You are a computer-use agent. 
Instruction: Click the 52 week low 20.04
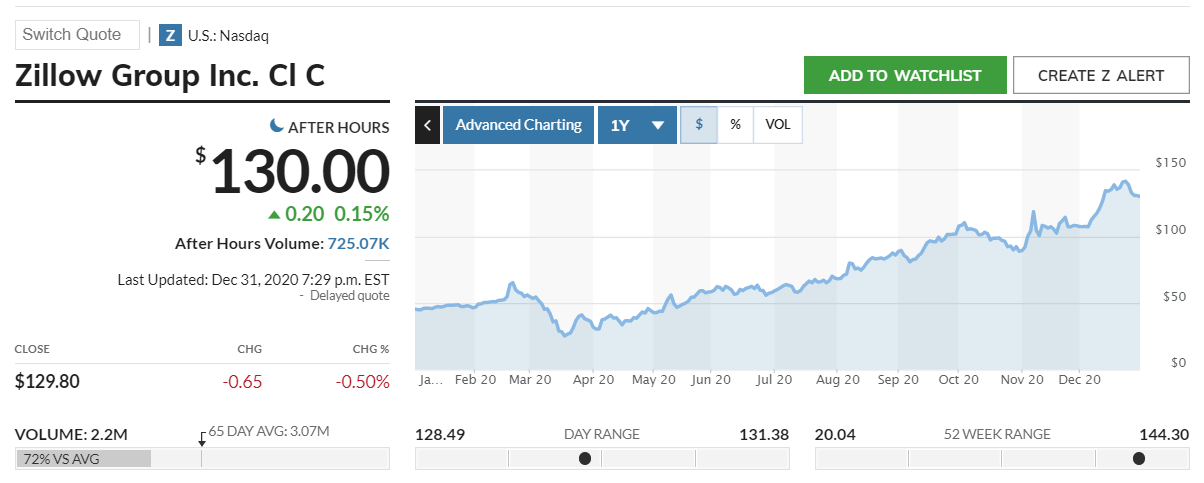click(836, 434)
